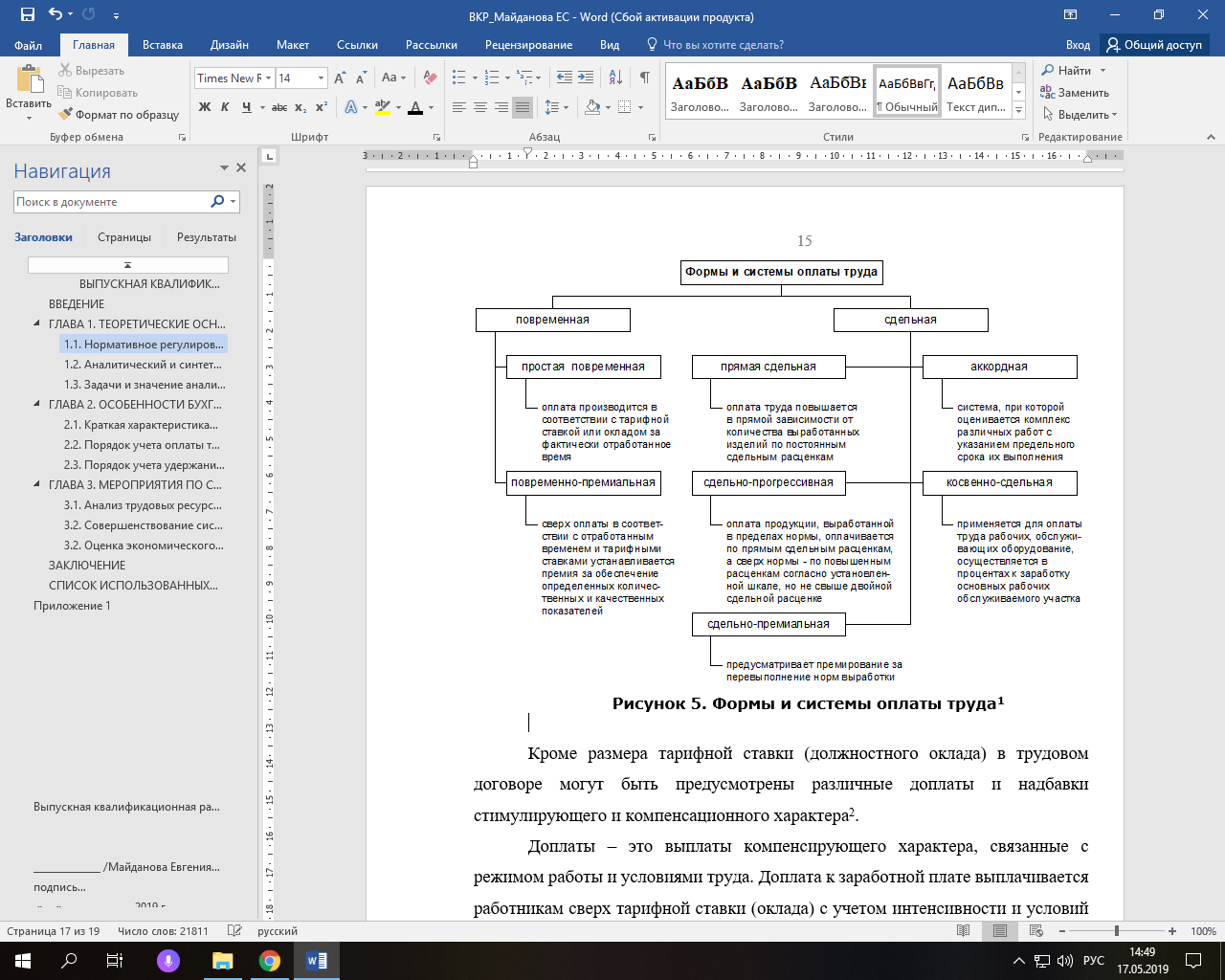
Task: Undo the last action
Action: click(56, 15)
